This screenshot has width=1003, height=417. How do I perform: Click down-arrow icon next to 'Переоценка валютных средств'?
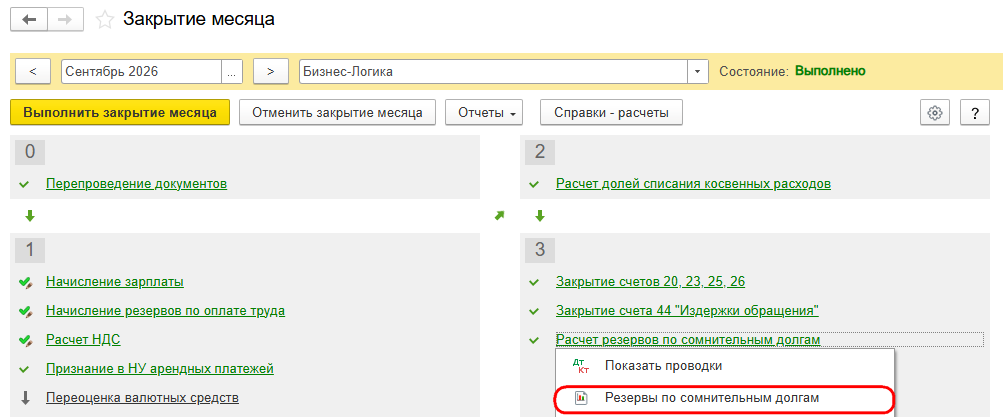tap(26, 398)
